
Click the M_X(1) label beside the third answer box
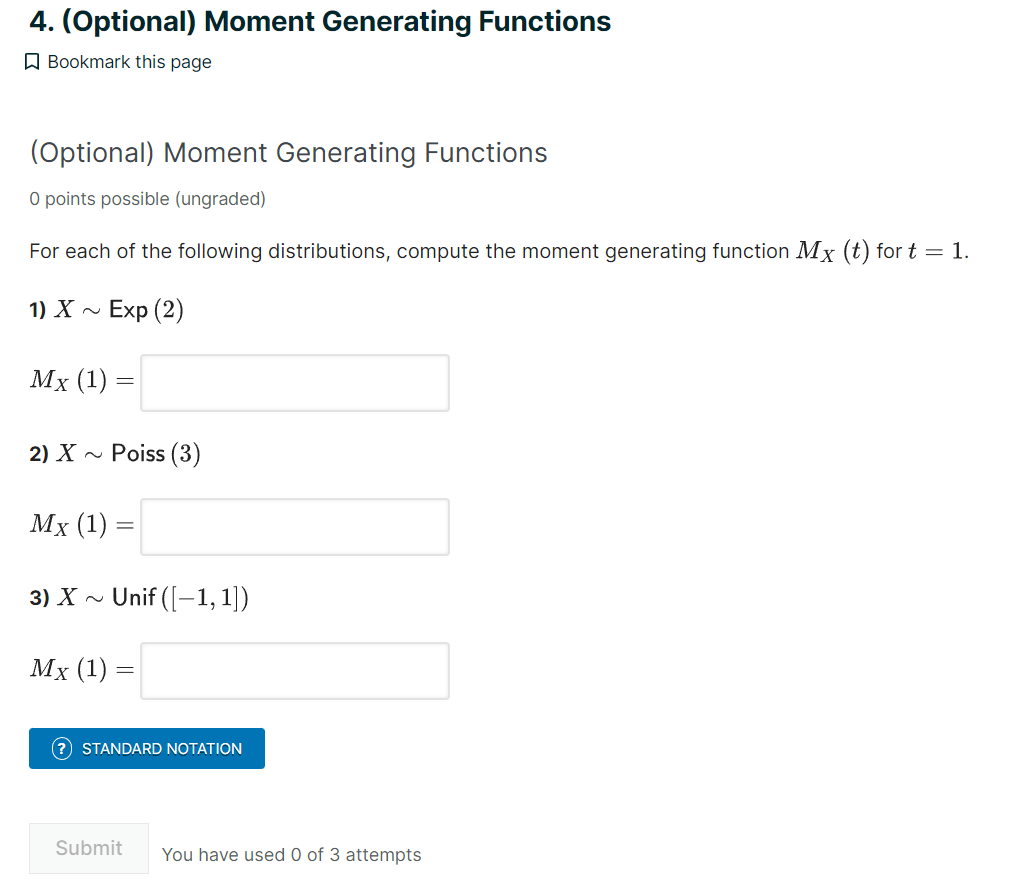click(80, 668)
